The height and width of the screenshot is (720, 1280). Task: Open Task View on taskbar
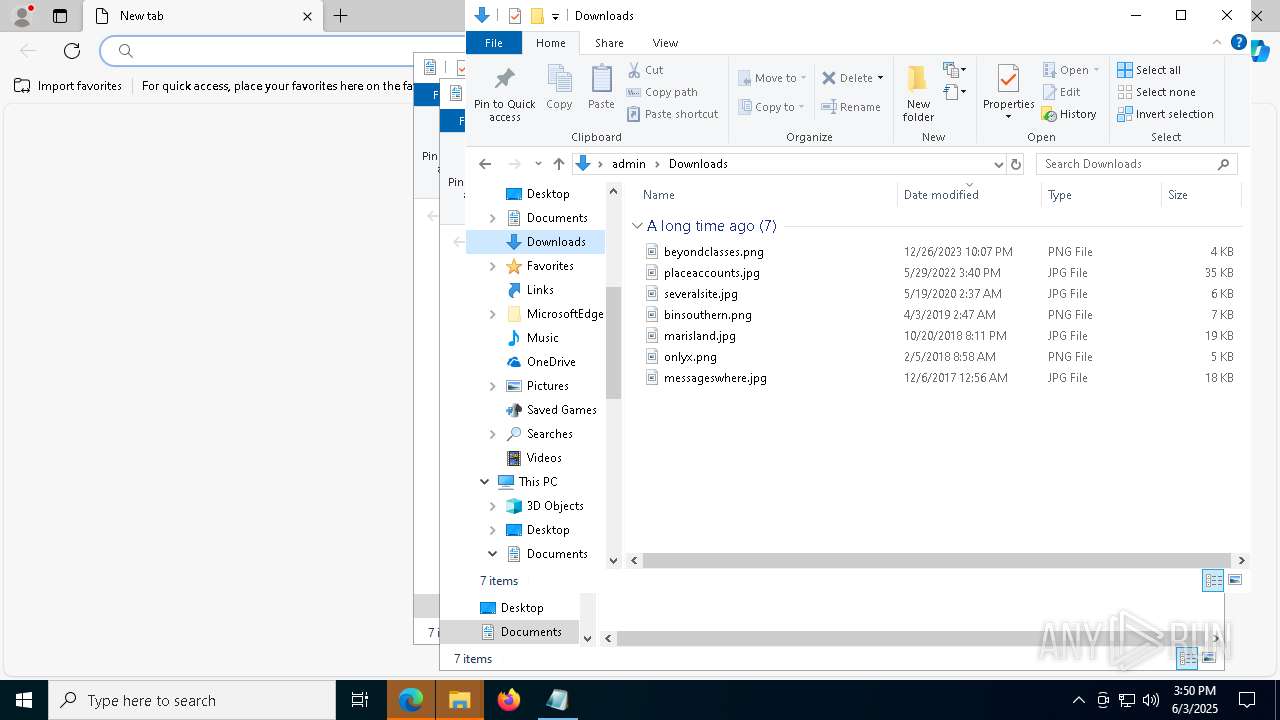tap(360, 700)
